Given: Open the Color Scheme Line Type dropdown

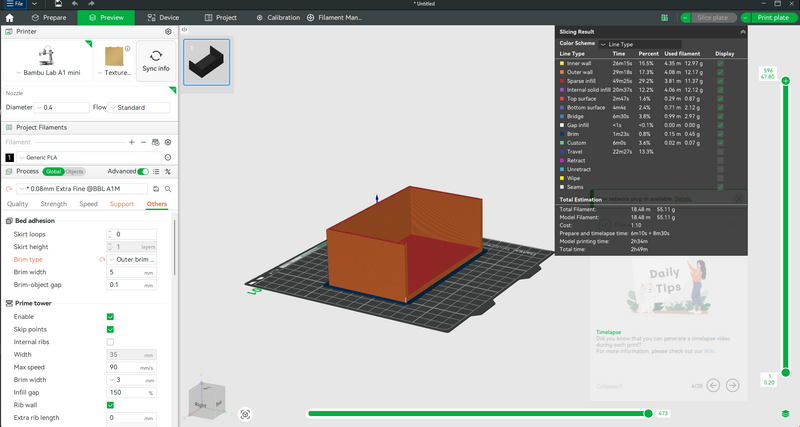Looking at the screenshot, I should pos(640,44).
